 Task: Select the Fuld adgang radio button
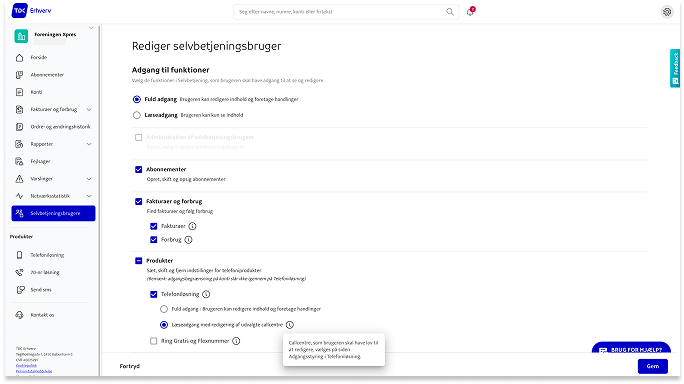coord(137,99)
